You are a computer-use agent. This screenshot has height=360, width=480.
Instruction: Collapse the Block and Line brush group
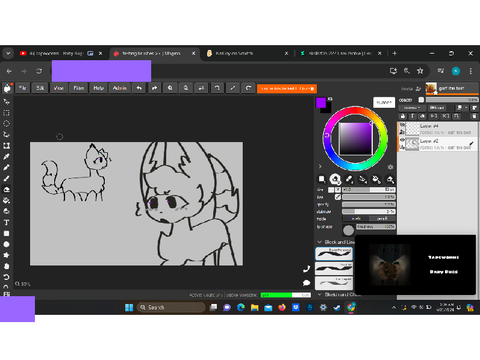coord(319,242)
